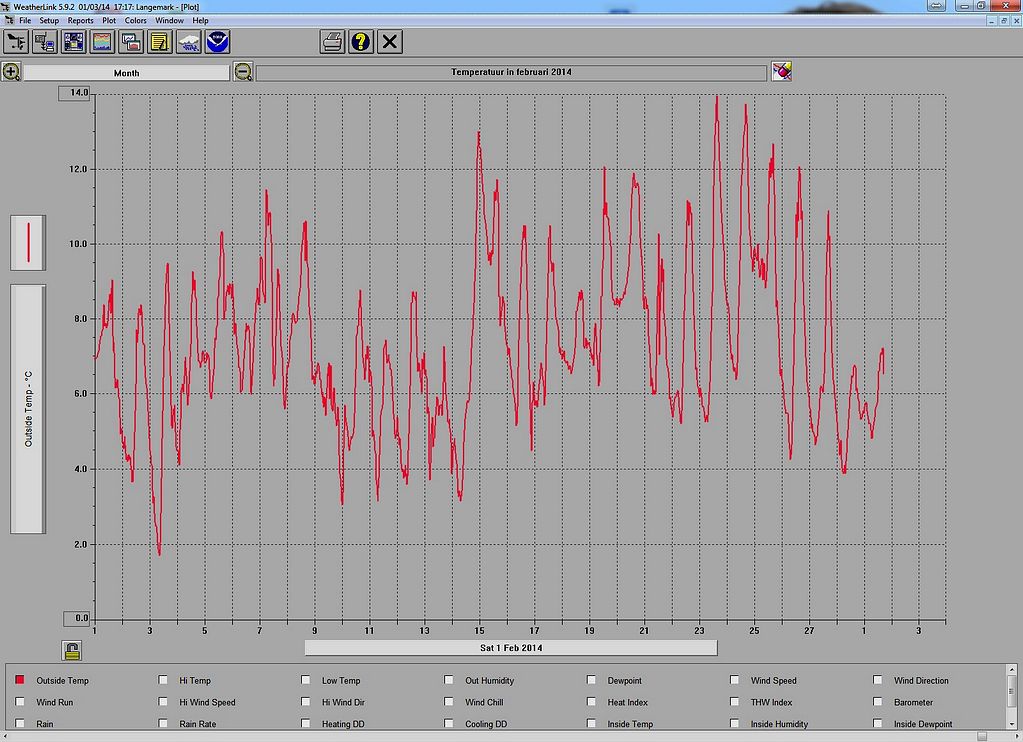
Task: Click the eraser icon beside the title
Action: click(x=781, y=71)
